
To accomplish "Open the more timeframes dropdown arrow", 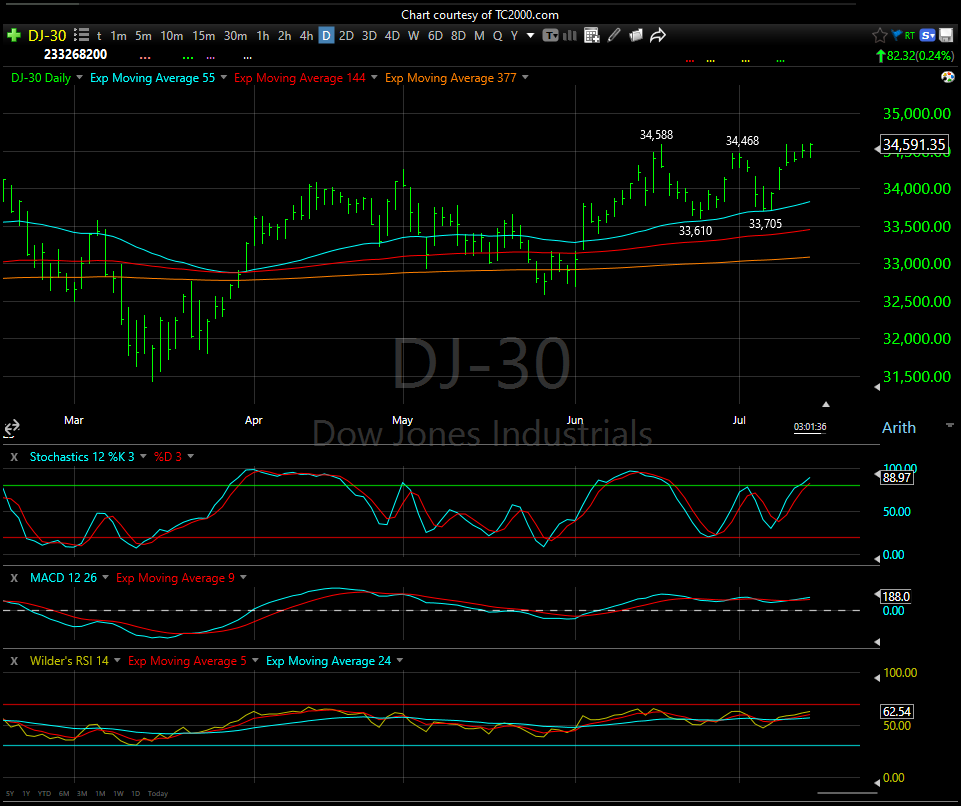I will pyautogui.click(x=531, y=36).
